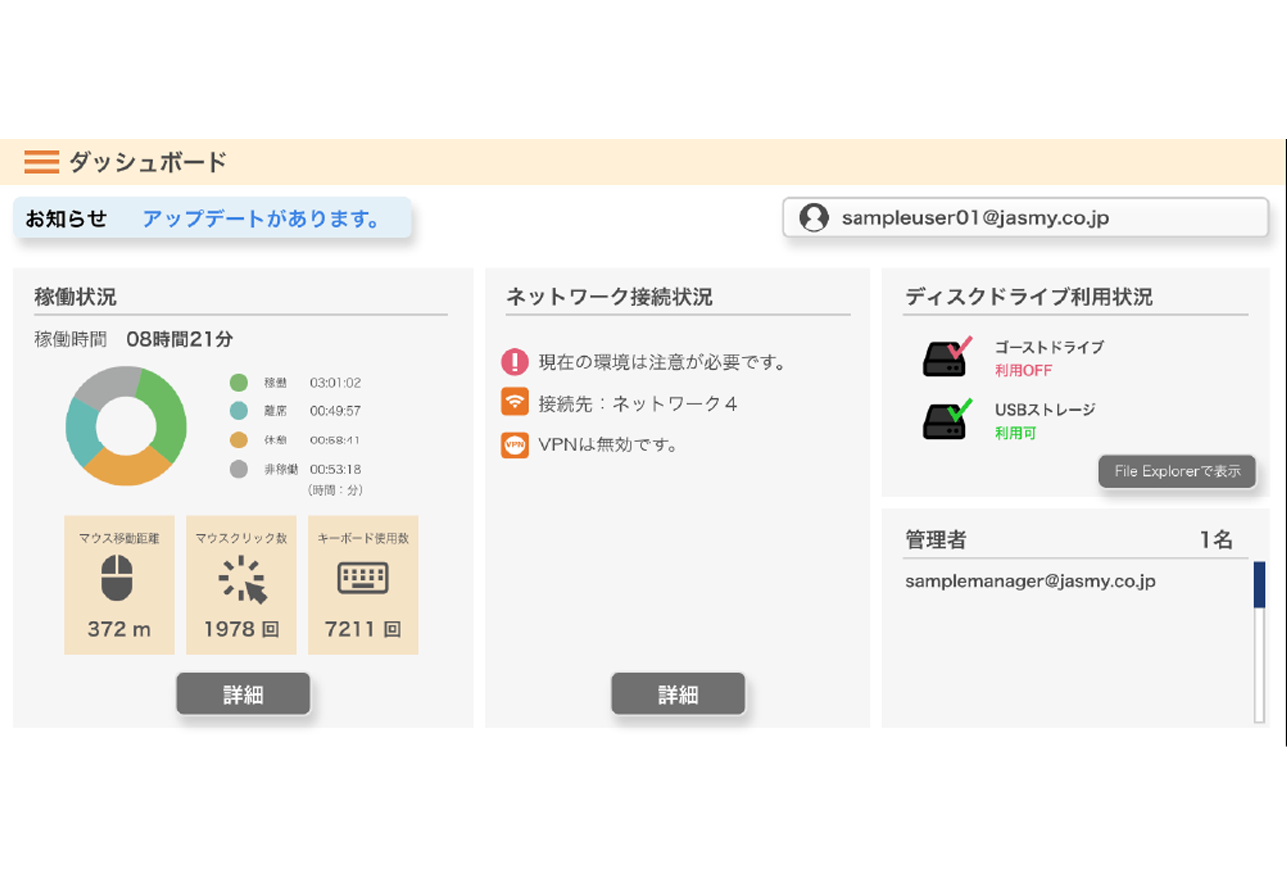
Task: Click the 03:01:02 稼働 time value
Action: click(335, 382)
